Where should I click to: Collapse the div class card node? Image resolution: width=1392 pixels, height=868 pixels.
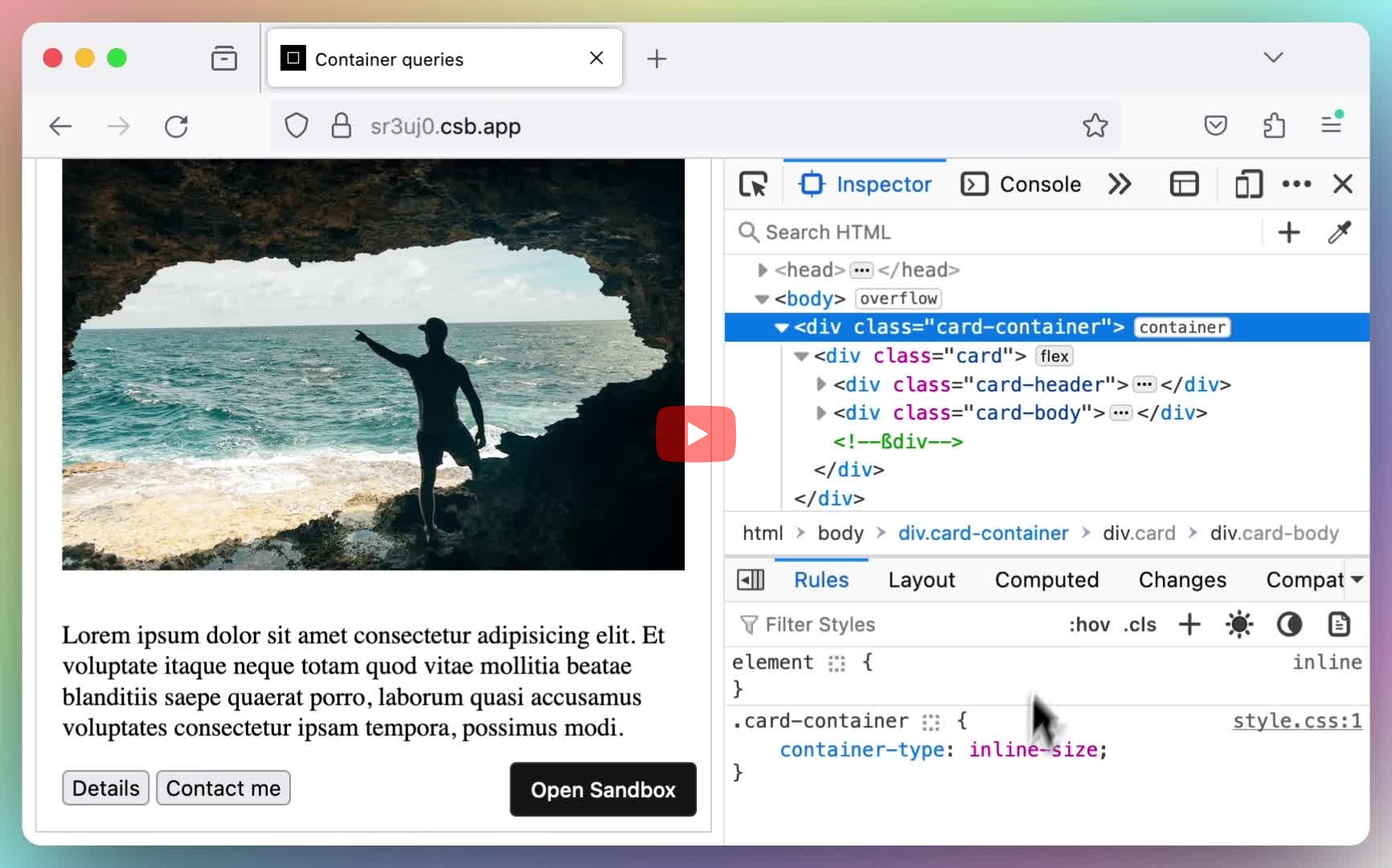pos(801,356)
